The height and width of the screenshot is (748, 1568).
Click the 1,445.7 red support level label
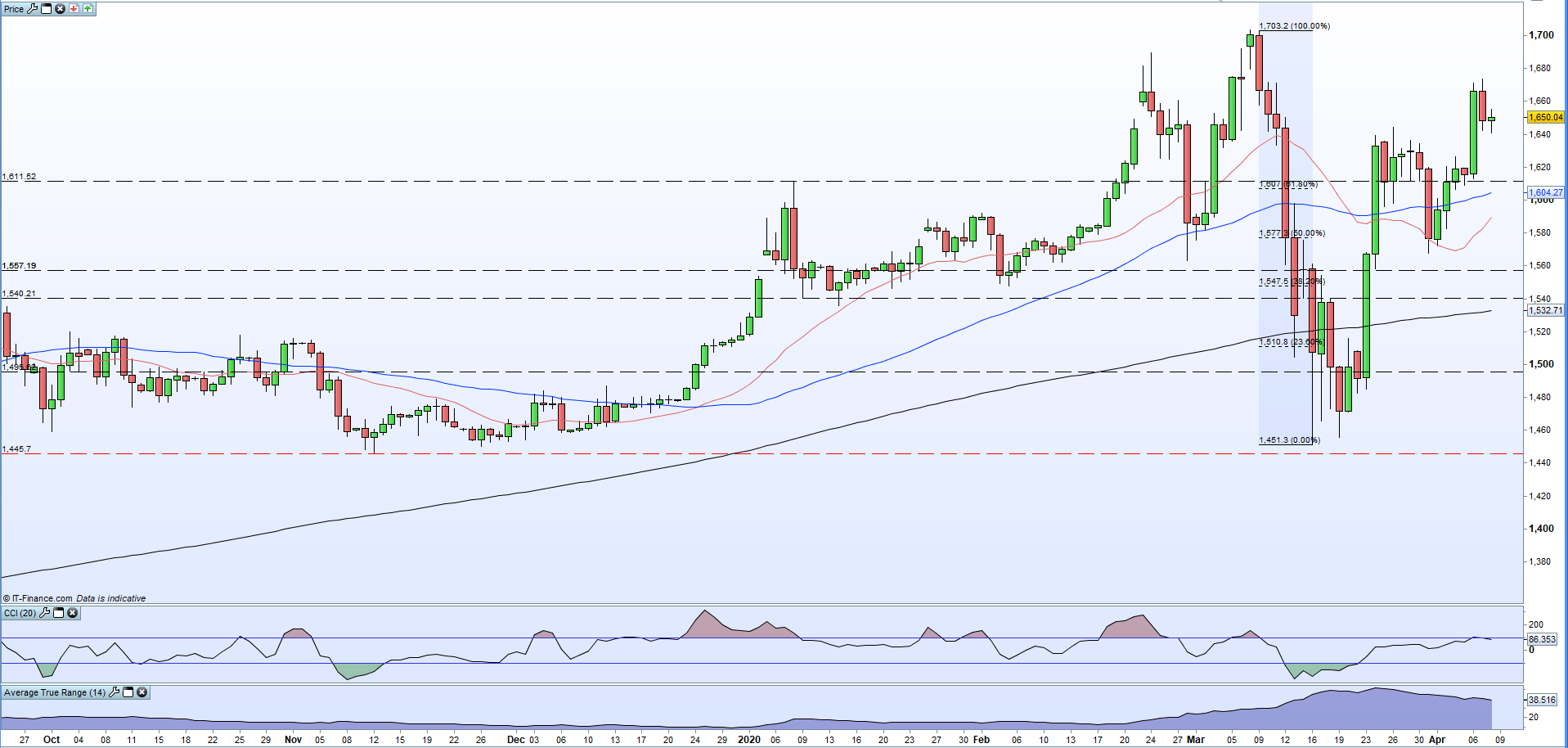[x=16, y=449]
